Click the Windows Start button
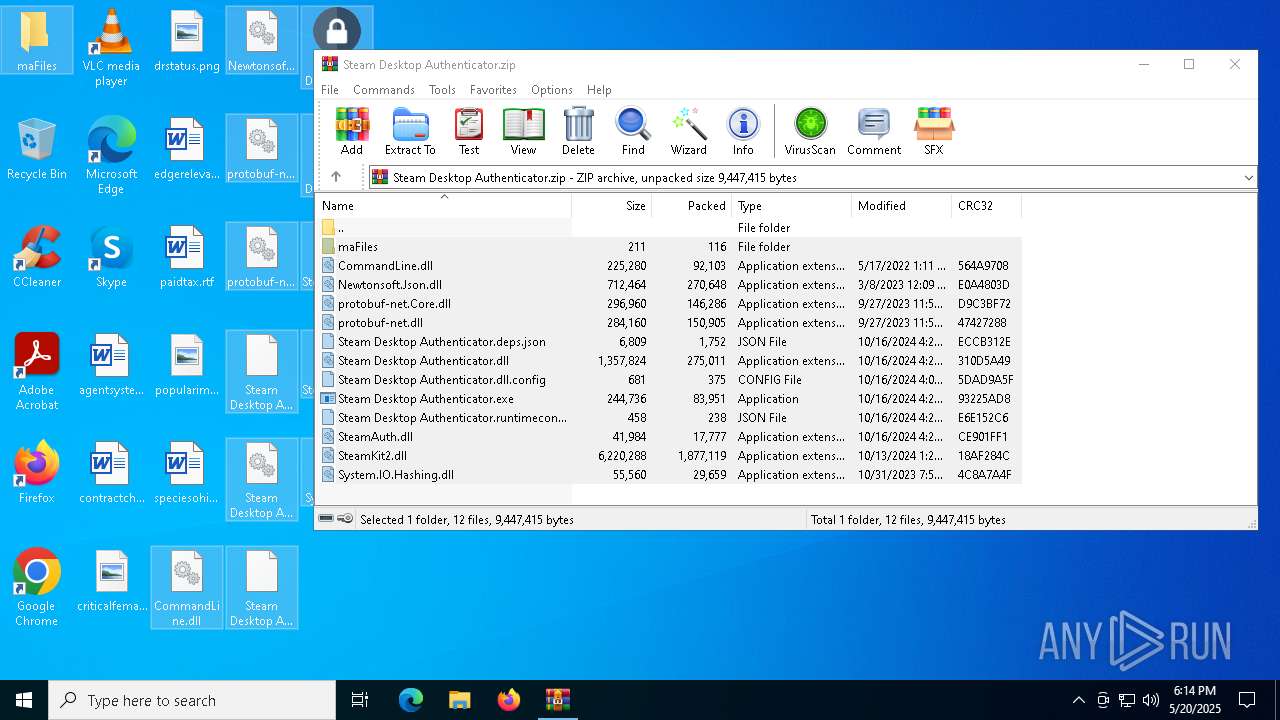This screenshot has height=720, width=1280. click(24, 700)
